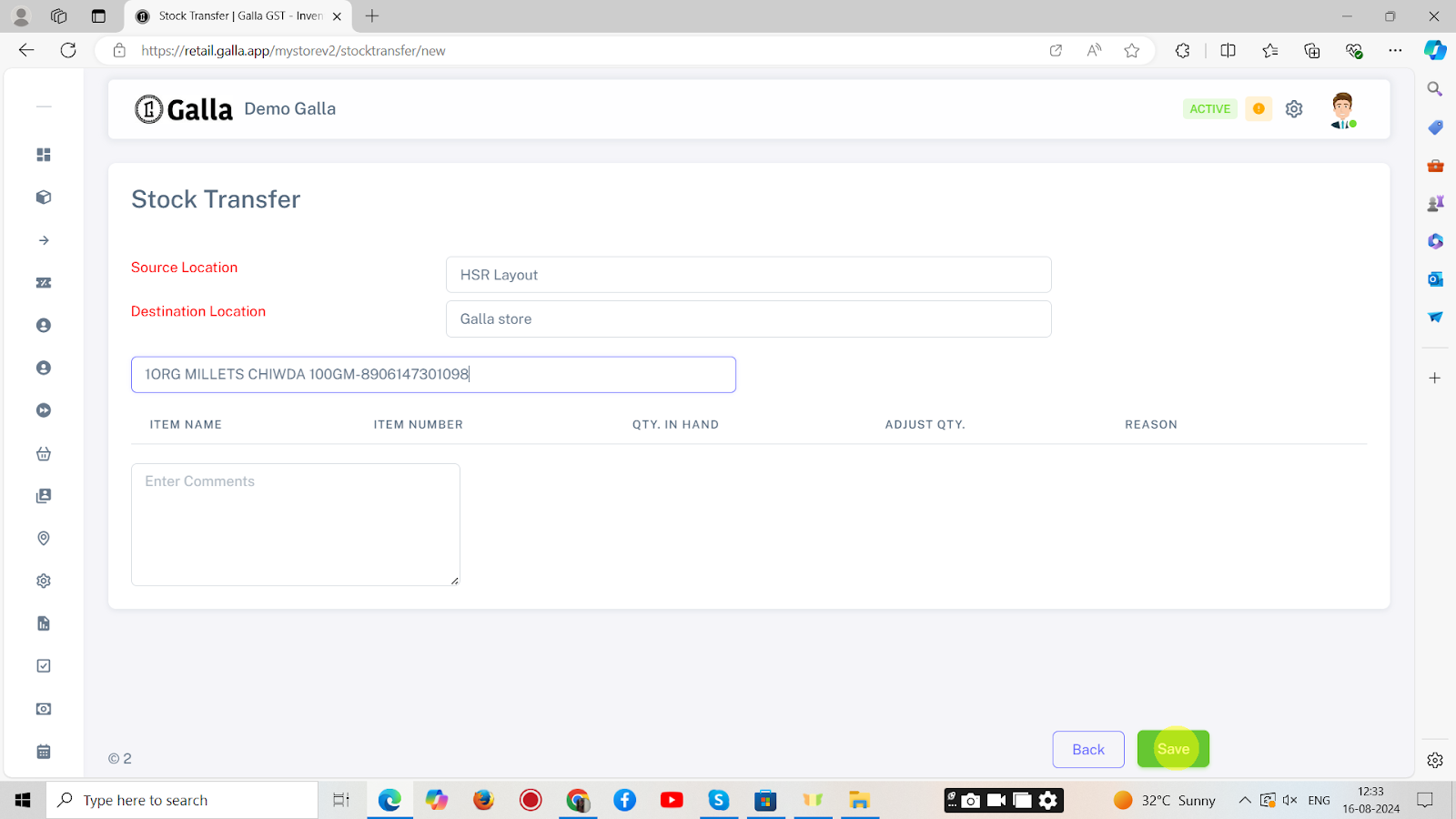Image resolution: width=1456 pixels, height=819 pixels.
Task: Open Edge sidebar tools briefcase icon
Action: [x=1435, y=166]
